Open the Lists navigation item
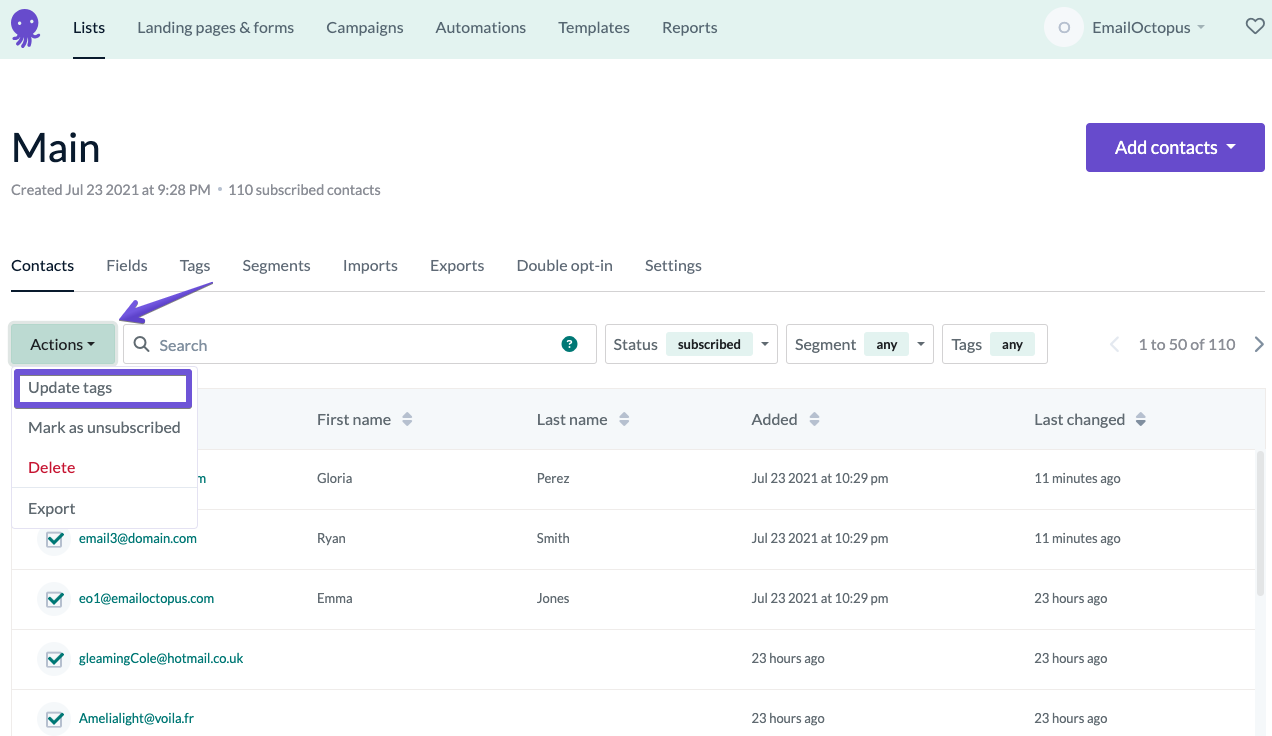 point(89,28)
